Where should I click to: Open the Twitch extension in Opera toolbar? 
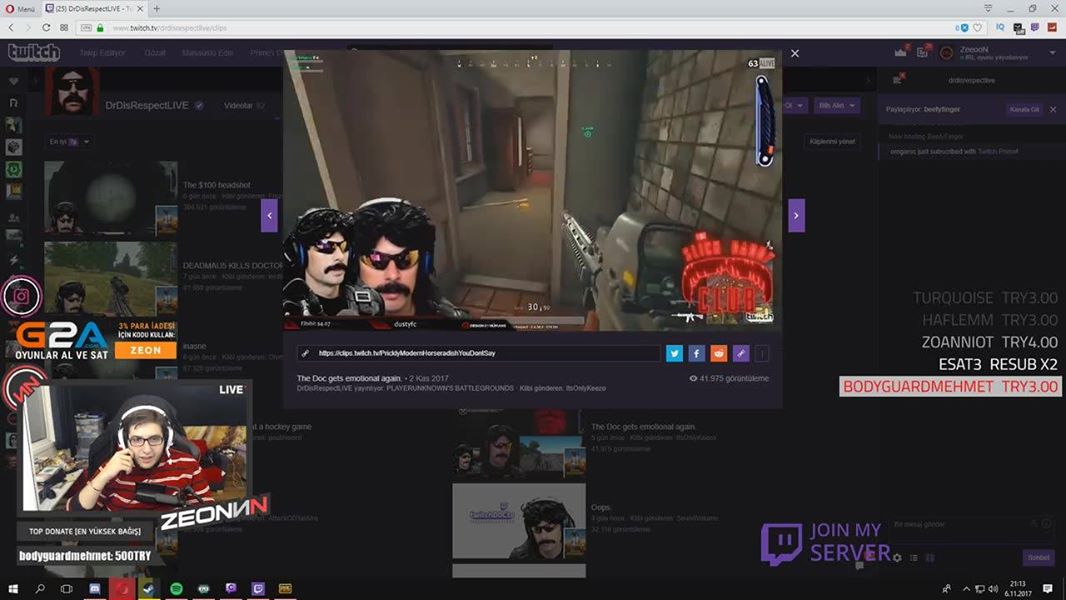1035,28
